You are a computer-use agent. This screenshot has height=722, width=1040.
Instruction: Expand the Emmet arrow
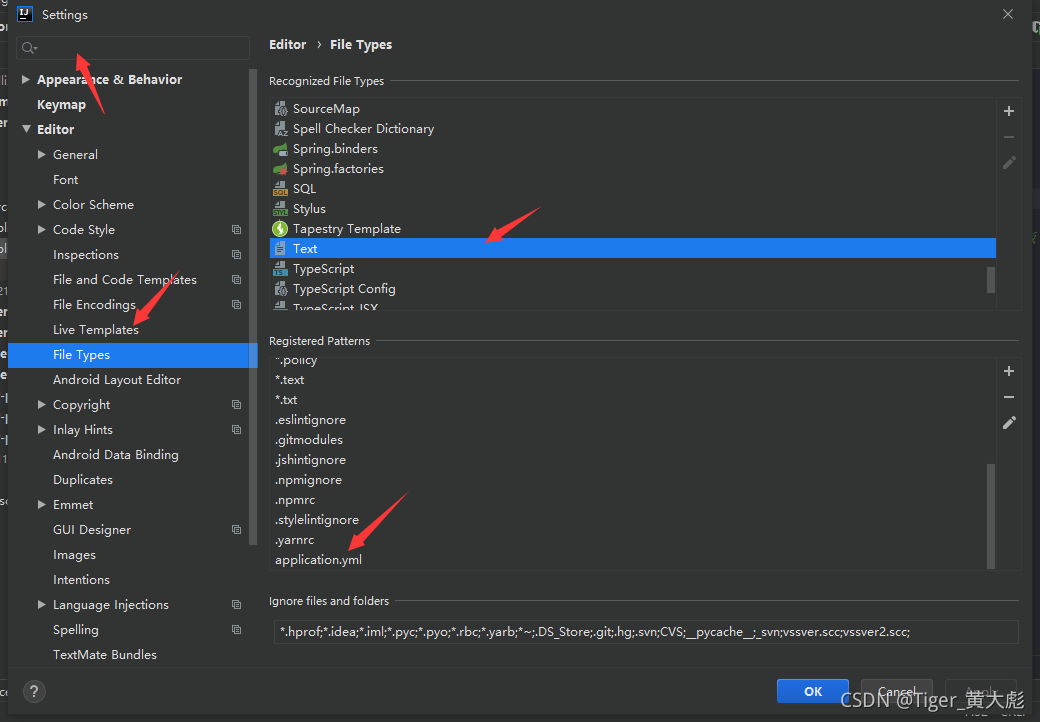[x=42, y=505]
